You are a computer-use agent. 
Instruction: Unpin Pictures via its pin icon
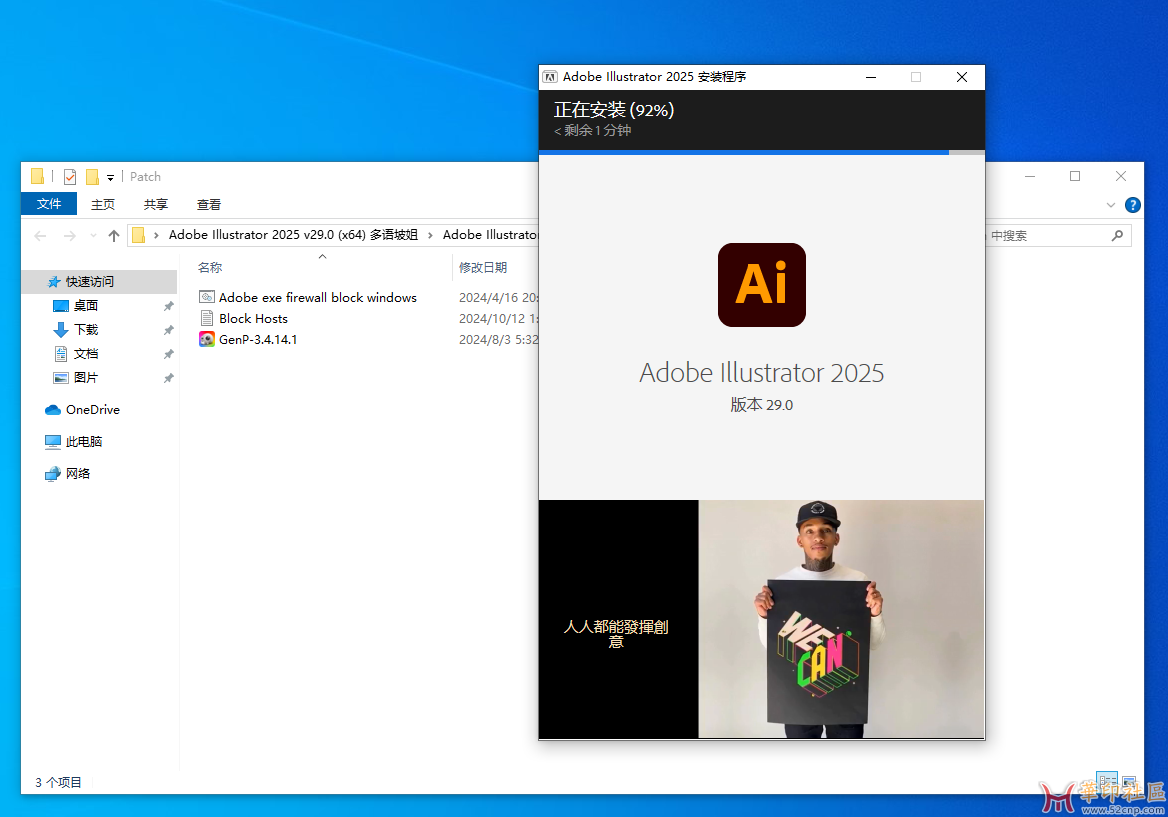168,378
